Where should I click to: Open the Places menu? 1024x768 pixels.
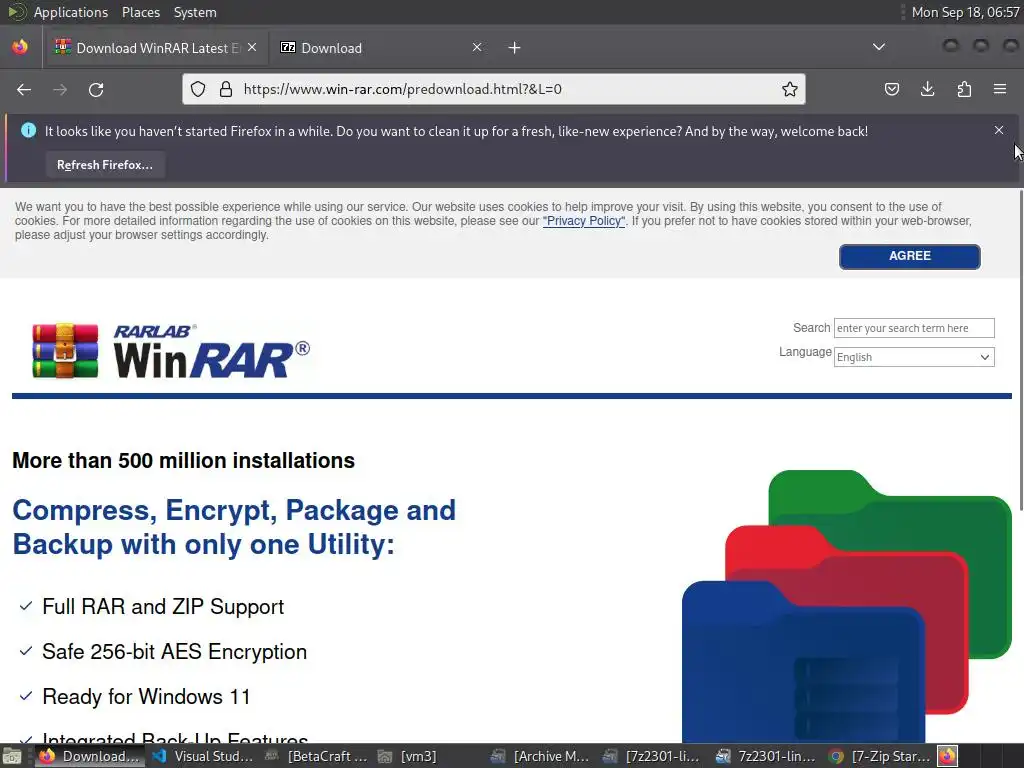pos(140,12)
